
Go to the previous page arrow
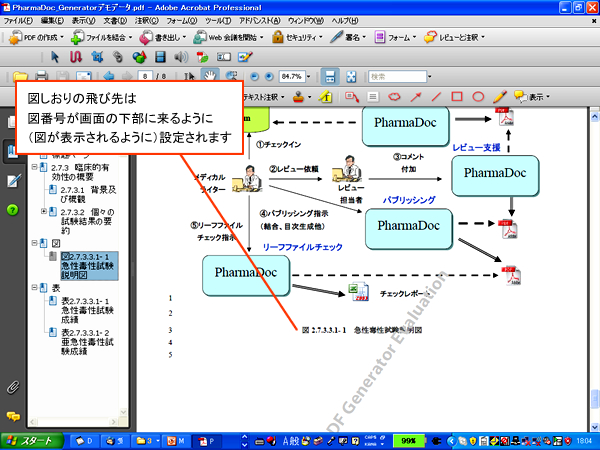(x=109, y=76)
